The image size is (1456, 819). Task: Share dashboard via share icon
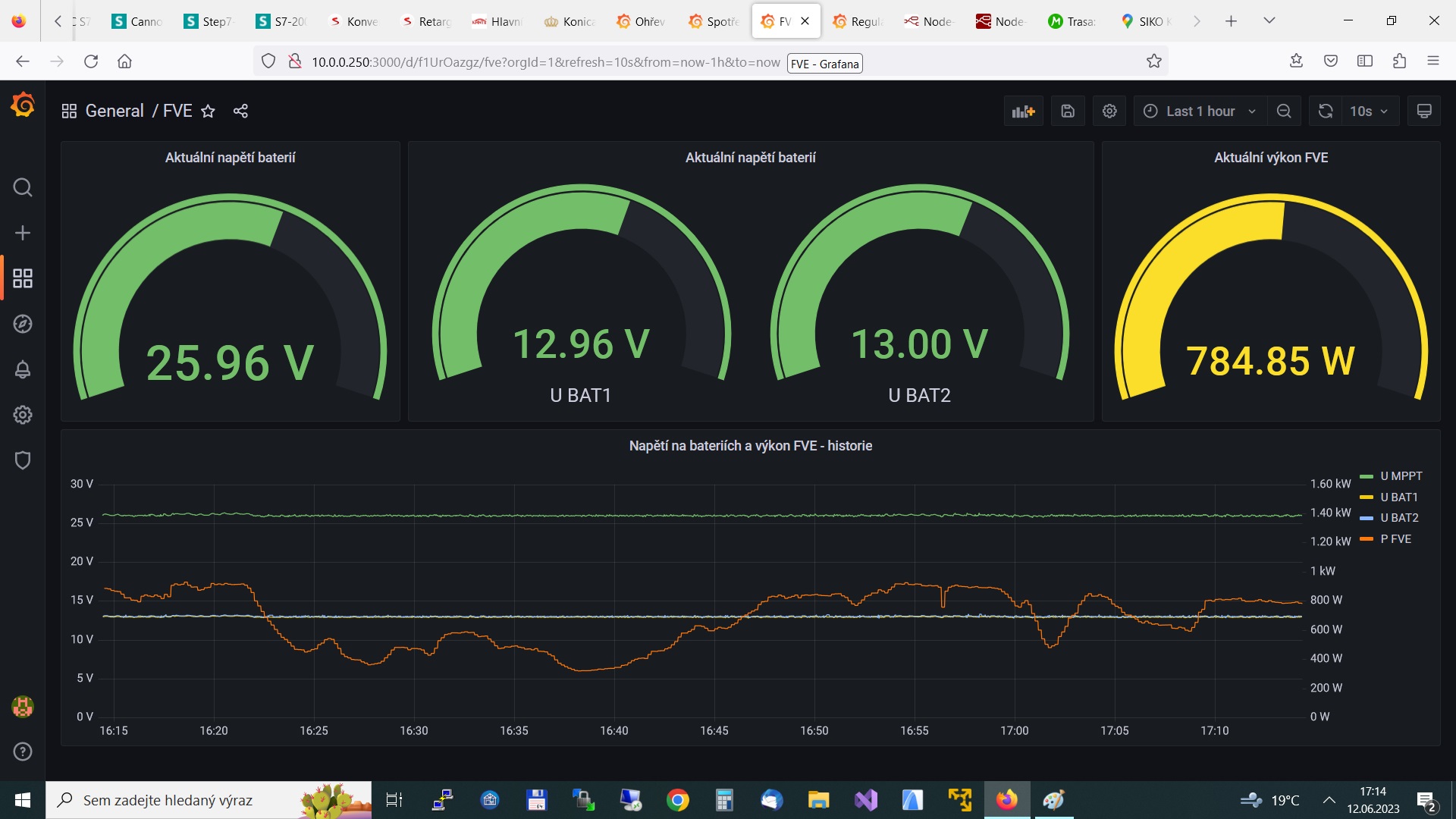click(240, 111)
